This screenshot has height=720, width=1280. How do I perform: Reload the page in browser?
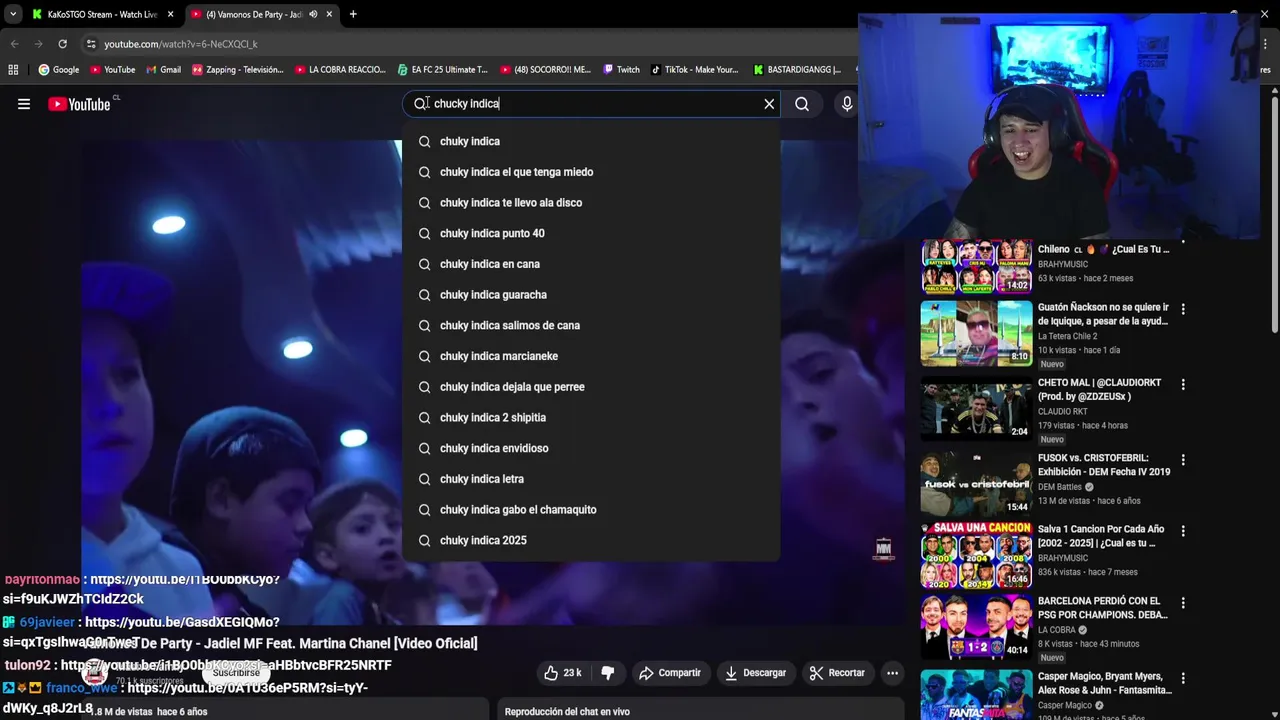coord(62,44)
